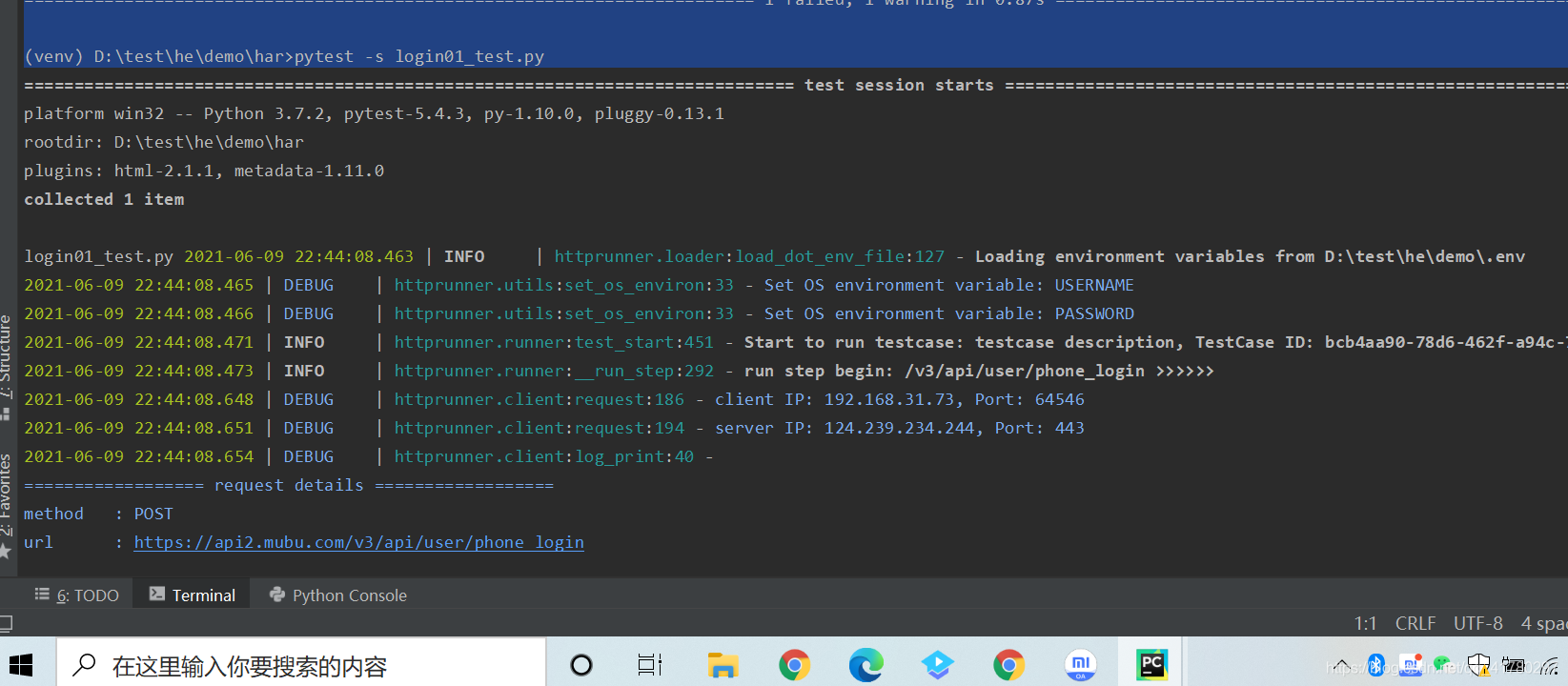
Task: Check the battery status tray icon
Action: tap(1513, 664)
